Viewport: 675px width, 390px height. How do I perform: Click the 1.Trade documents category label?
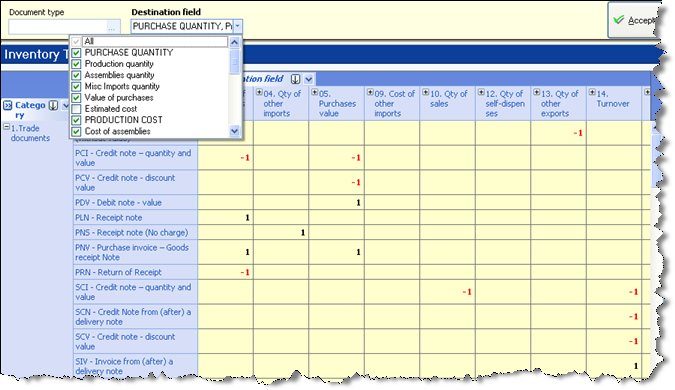[30, 133]
